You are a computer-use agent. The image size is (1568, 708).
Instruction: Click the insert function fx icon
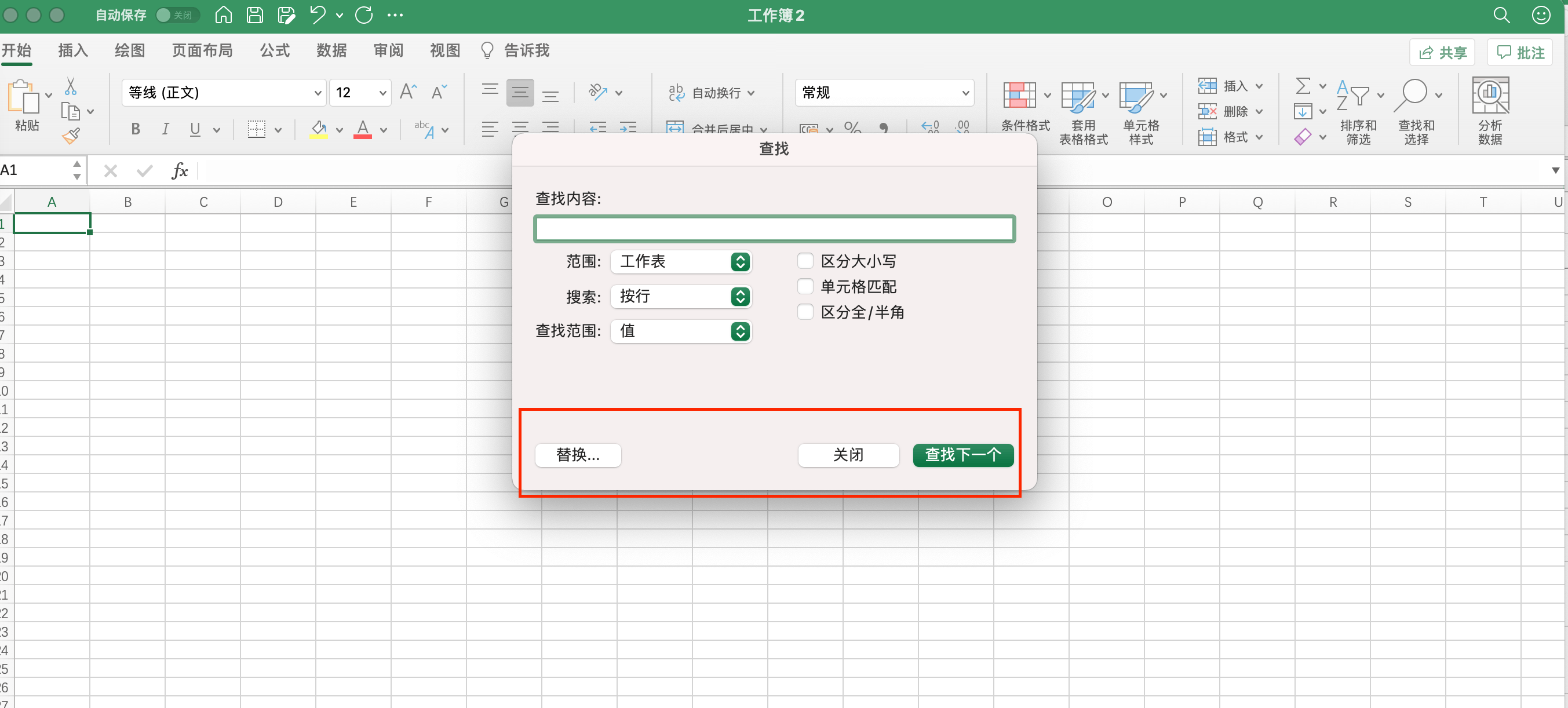click(x=180, y=170)
